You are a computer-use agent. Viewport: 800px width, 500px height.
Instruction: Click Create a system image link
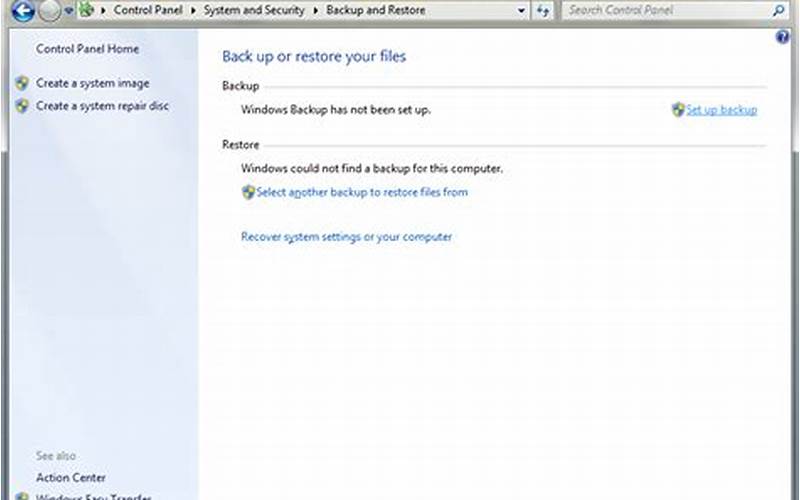[x=92, y=83]
